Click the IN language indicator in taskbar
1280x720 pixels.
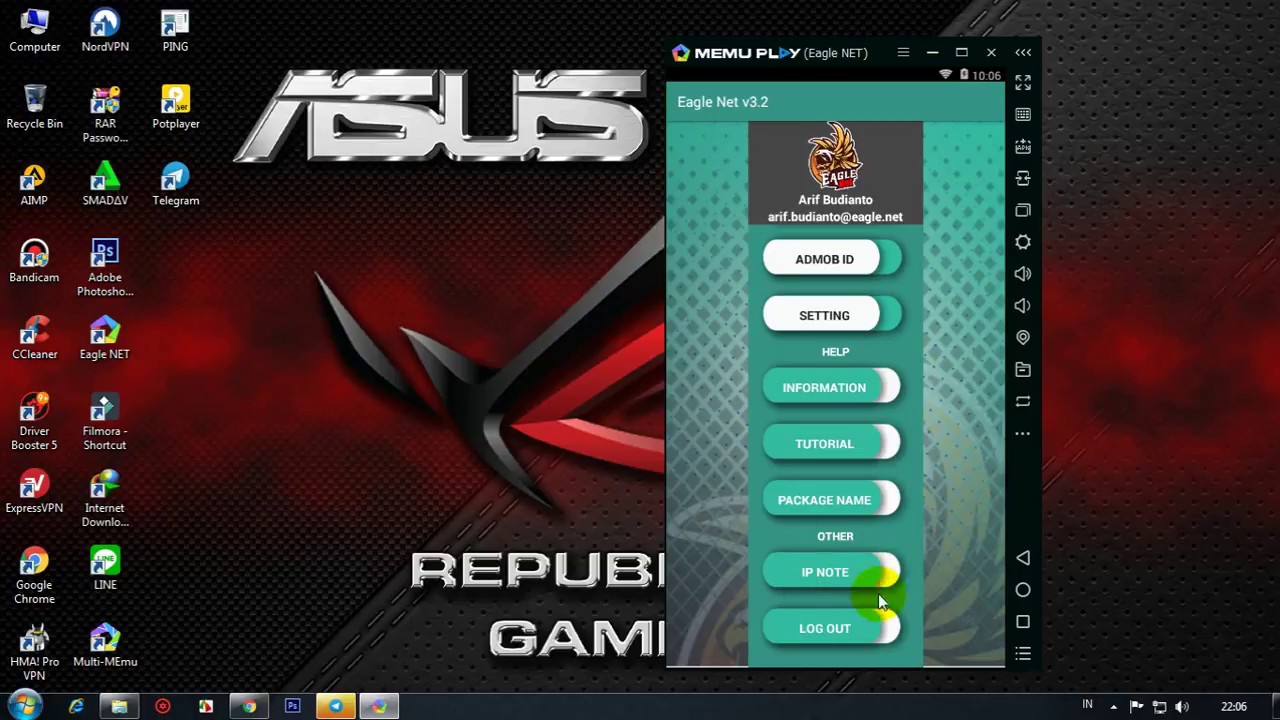[1087, 705]
